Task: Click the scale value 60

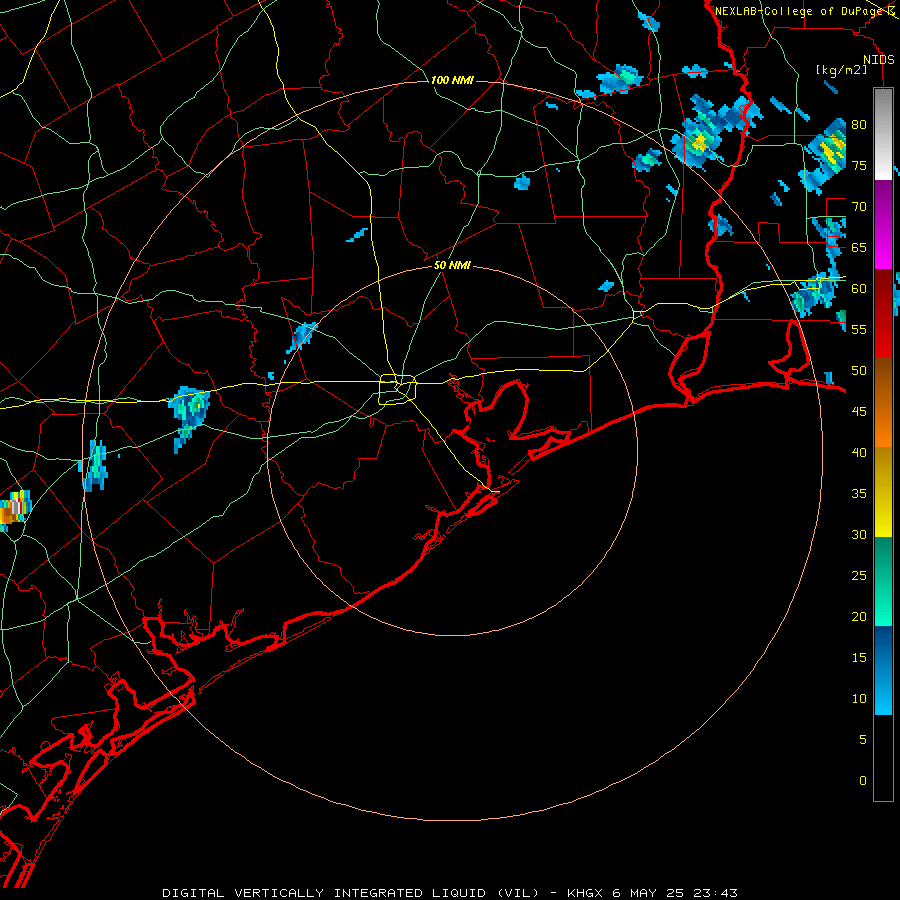Action: pyautogui.click(x=859, y=289)
